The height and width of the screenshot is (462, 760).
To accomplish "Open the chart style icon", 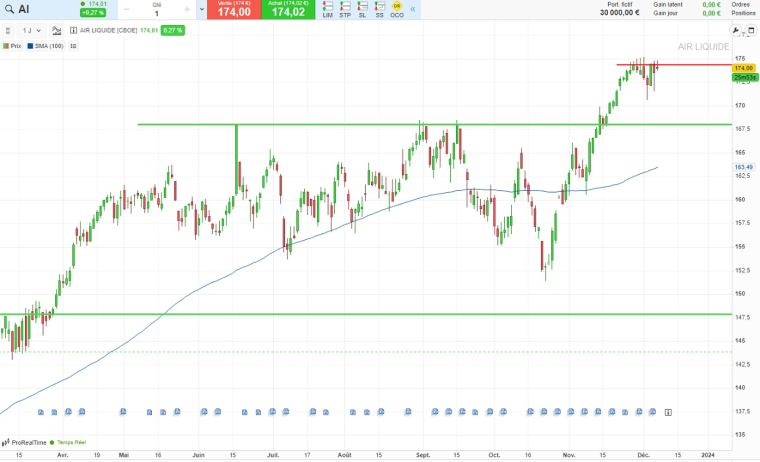I will pyautogui.click(x=57, y=31).
